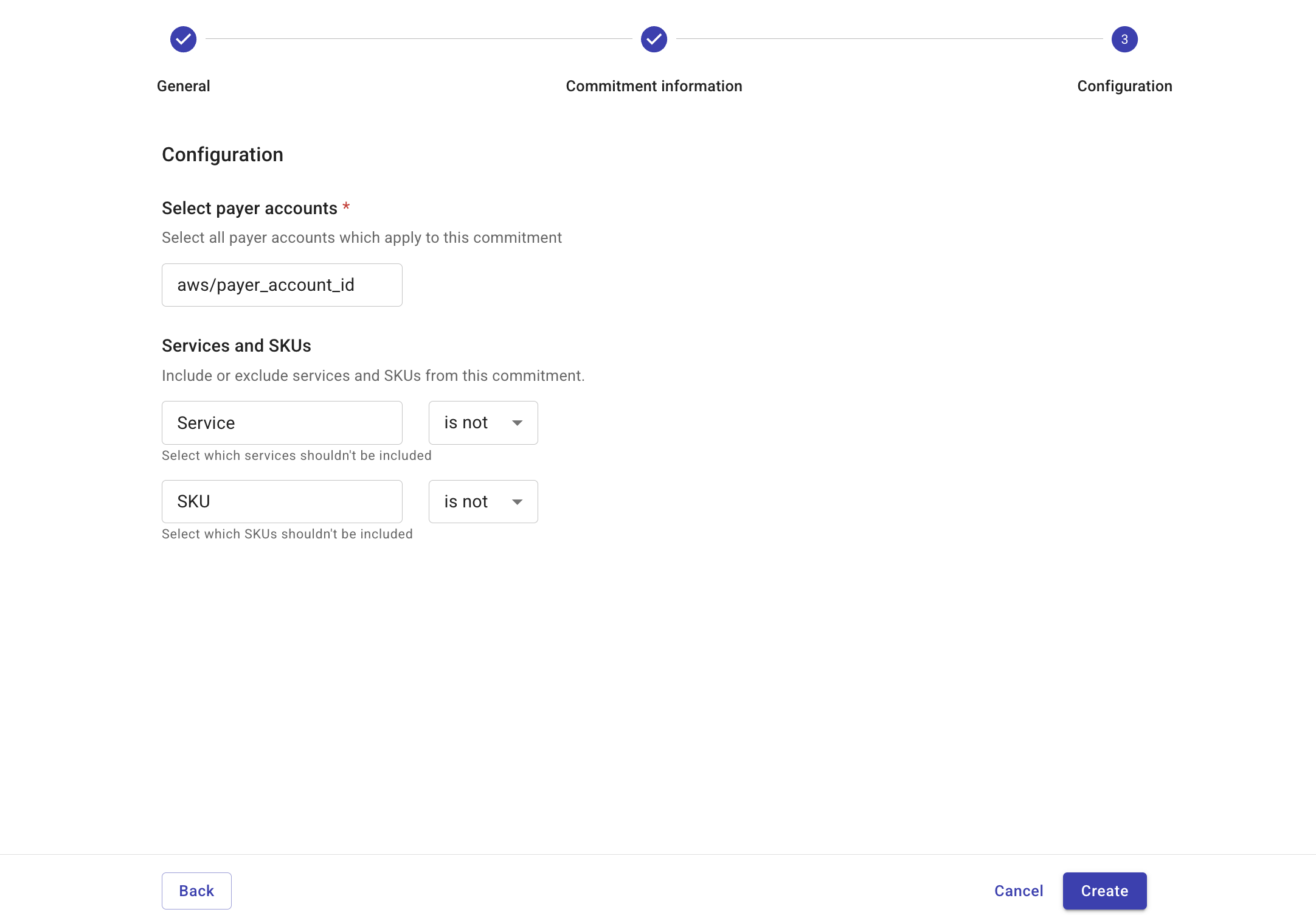Click the SKU filter field
This screenshot has height=915, width=1316.
282,501
